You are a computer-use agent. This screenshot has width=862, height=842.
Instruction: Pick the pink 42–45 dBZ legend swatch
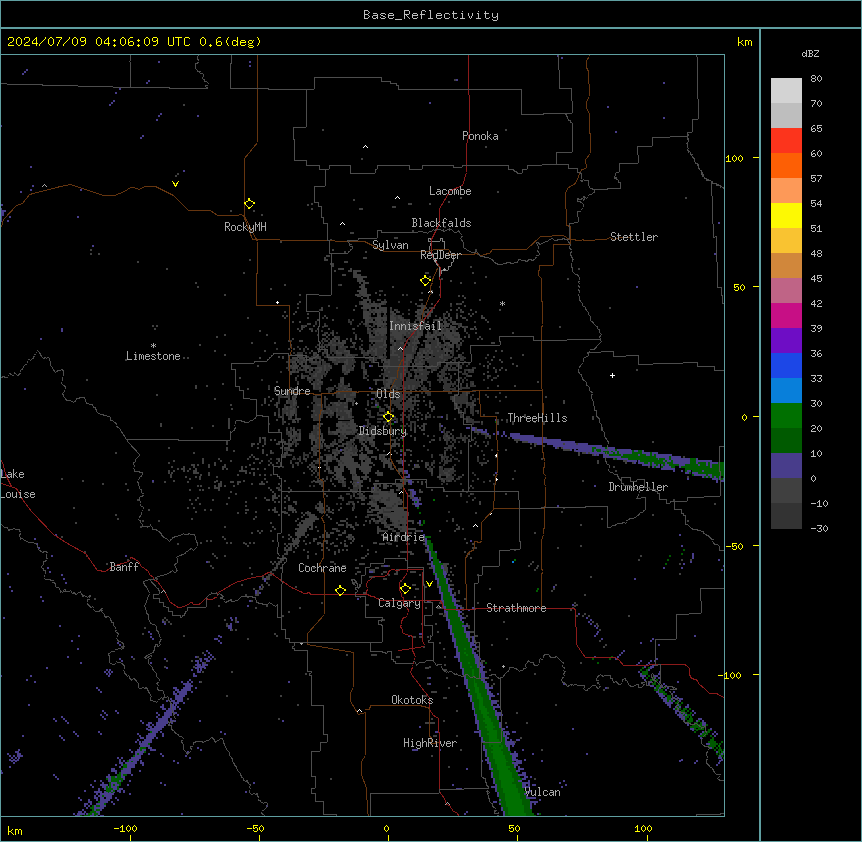(x=786, y=290)
